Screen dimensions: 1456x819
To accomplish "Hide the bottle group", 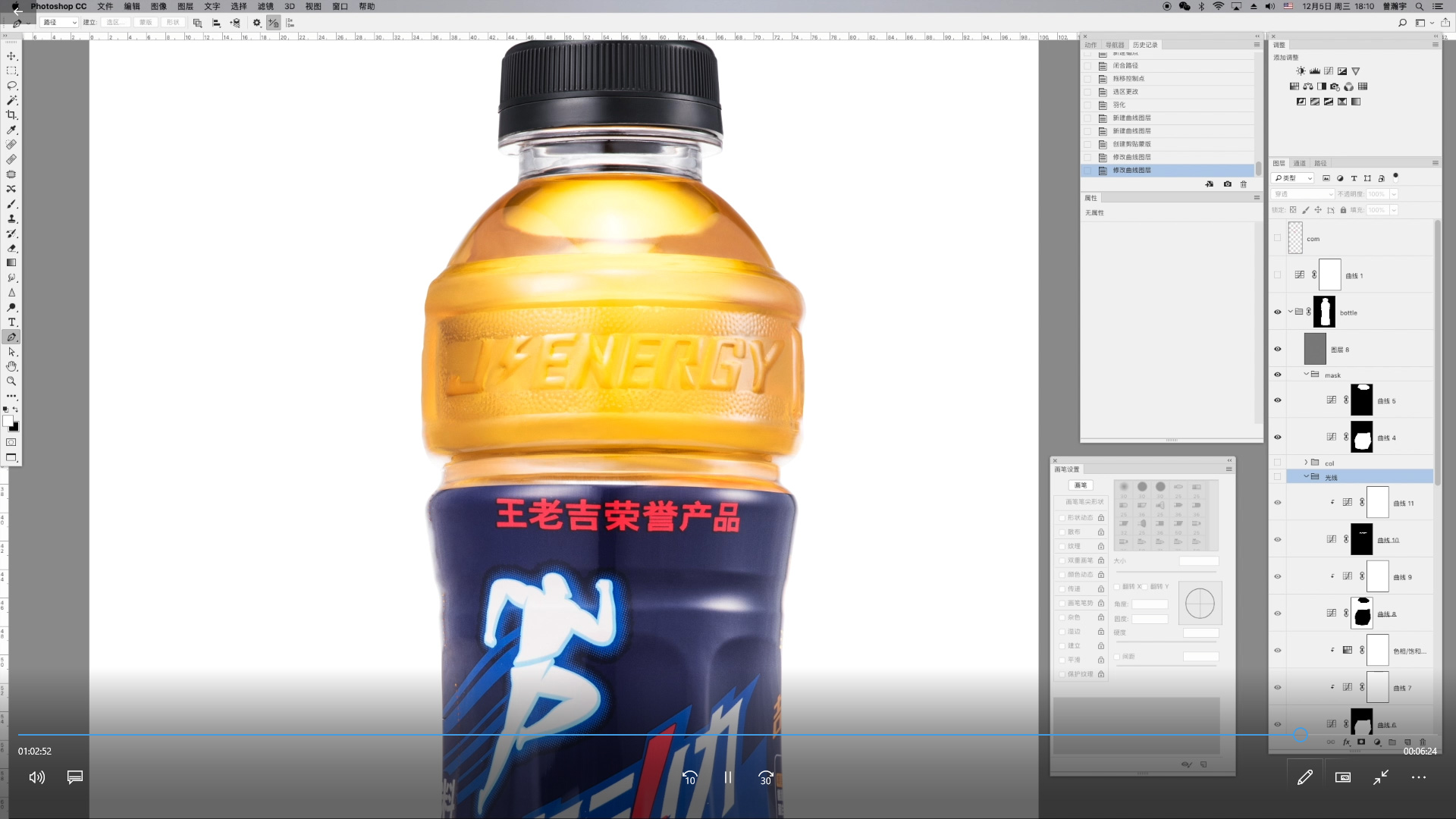I will 1278,312.
